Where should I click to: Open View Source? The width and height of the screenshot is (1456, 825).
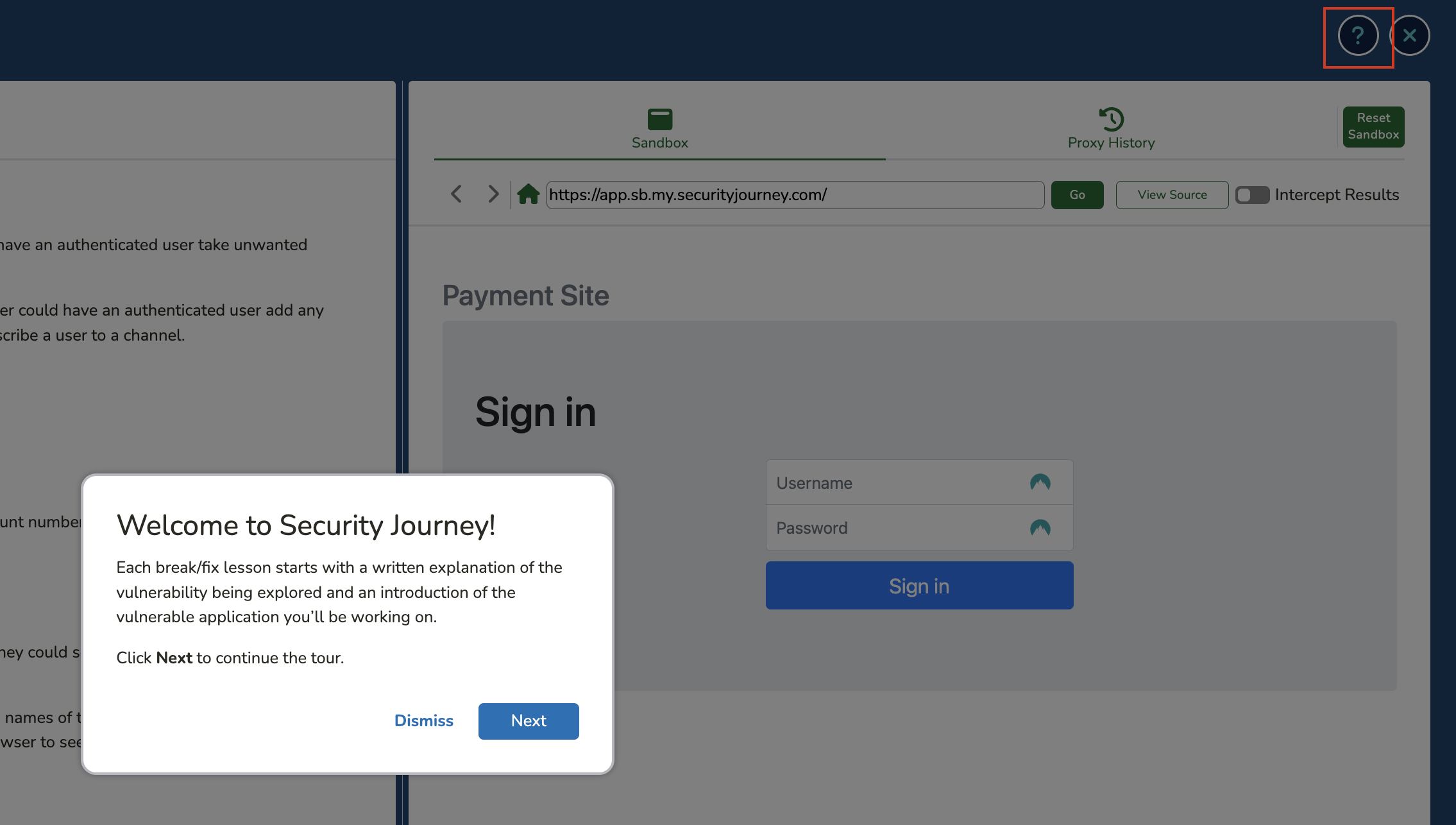[x=1172, y=195]
